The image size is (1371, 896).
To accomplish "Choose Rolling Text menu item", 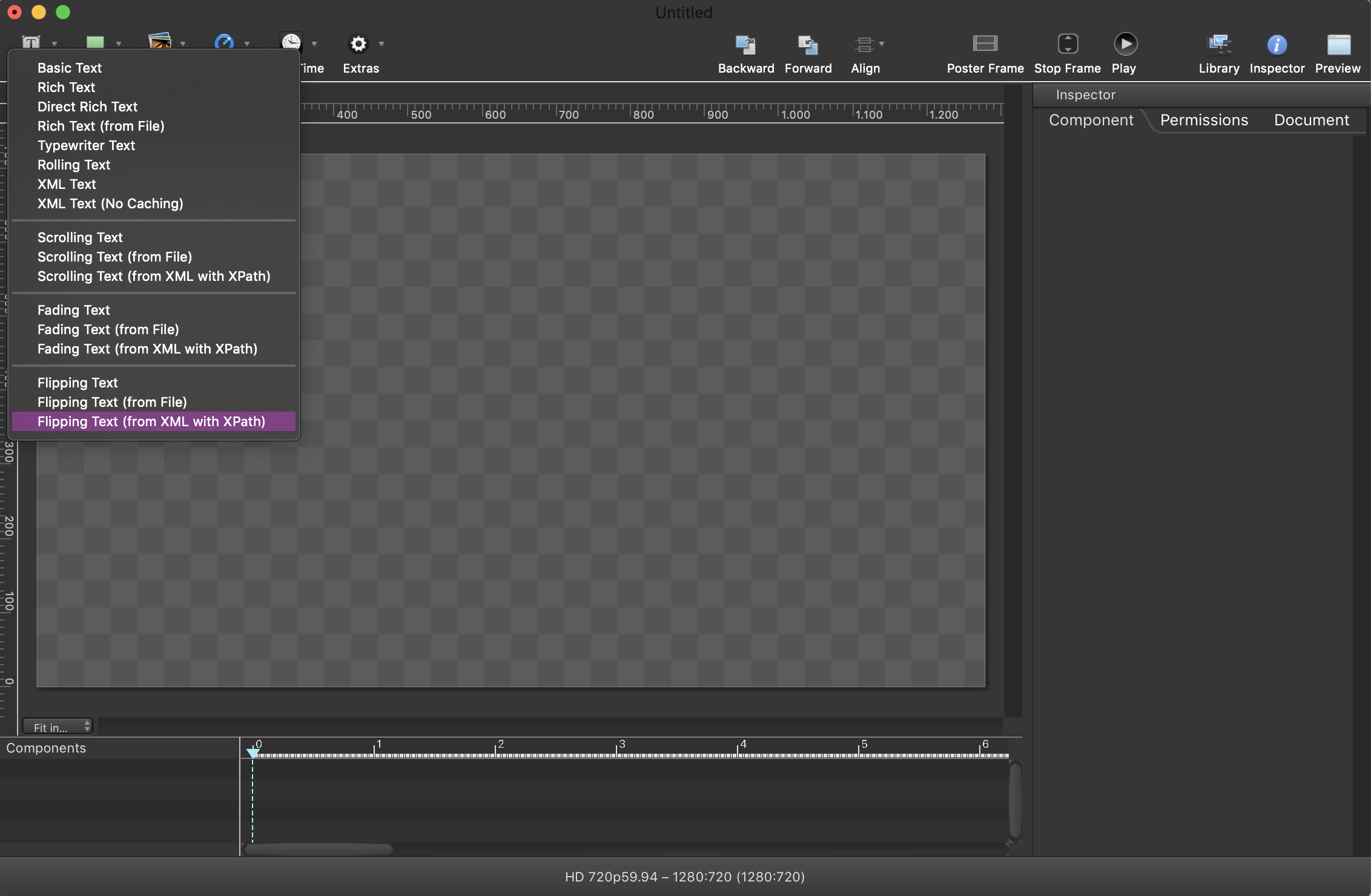I will [154, 165].
